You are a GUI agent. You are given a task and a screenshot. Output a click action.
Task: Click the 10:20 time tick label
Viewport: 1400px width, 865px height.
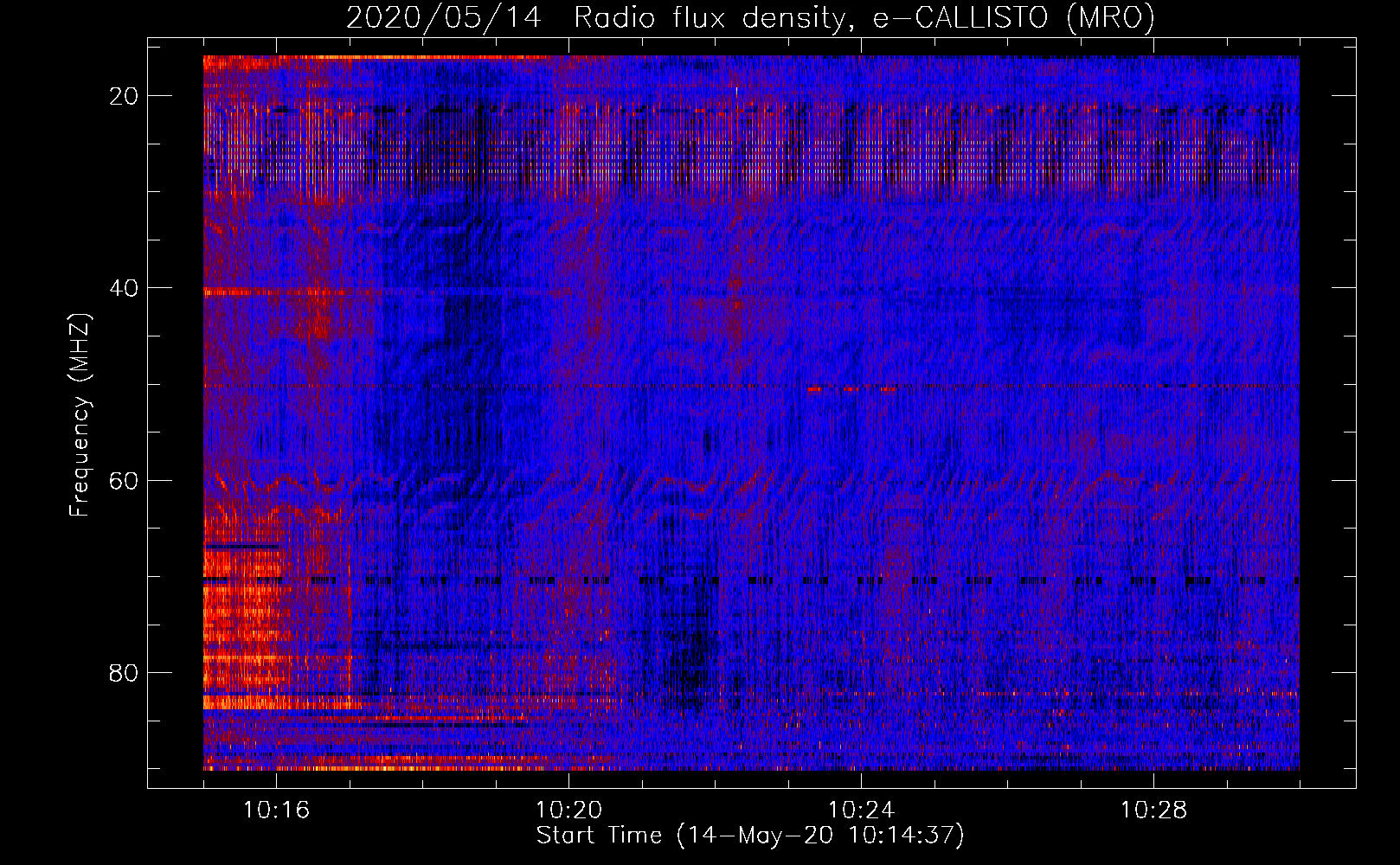(568, 811)
